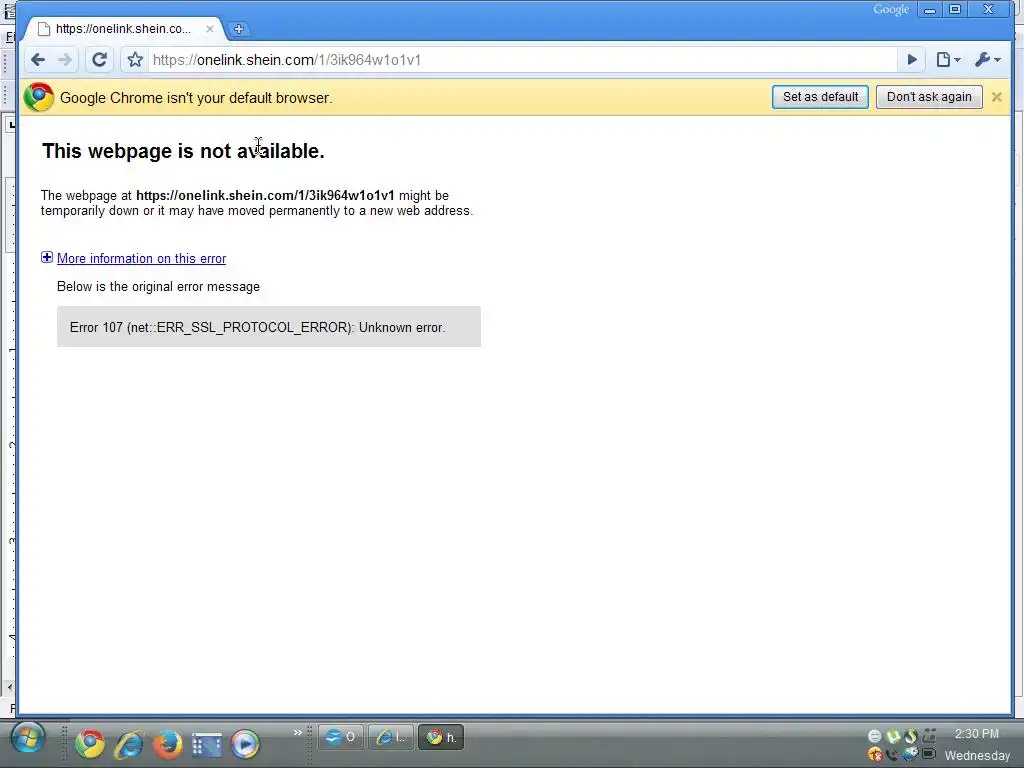Choose Don't ask again

pyautogui.click(x=929, y=97)
